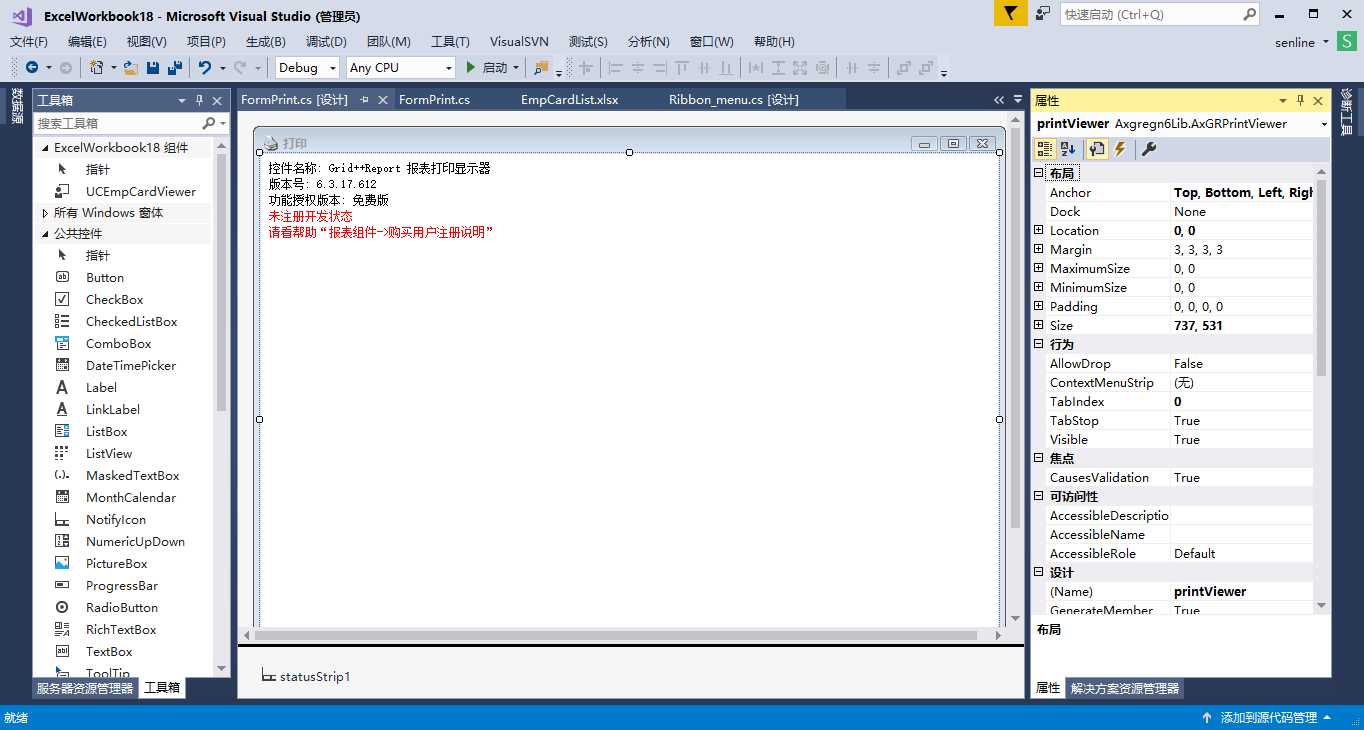This screenshot has height=730, width=1364.
Task: Click the 搜索工具箱 search field
Action: pyautogui.click(x=117, y=123)
